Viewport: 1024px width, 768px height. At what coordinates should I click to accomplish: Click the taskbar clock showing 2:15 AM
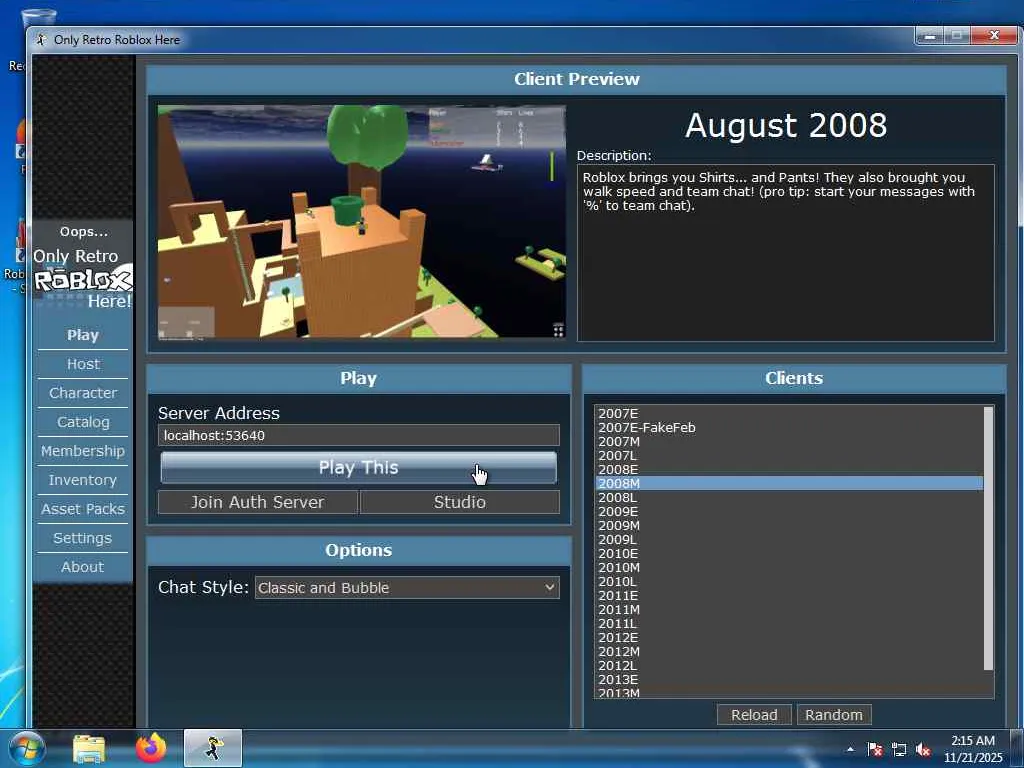(973, 749)
